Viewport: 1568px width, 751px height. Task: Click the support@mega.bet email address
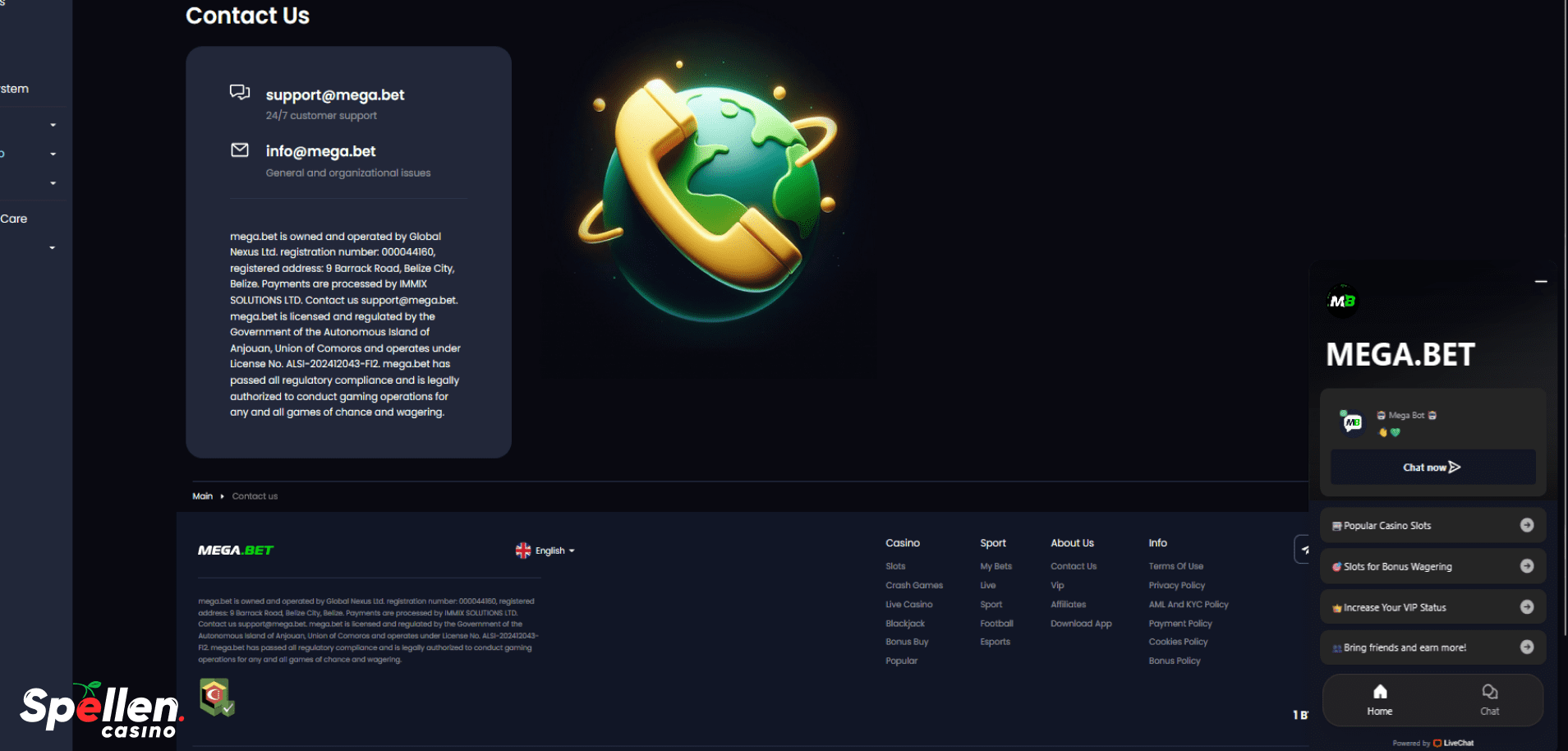(335, 95)
